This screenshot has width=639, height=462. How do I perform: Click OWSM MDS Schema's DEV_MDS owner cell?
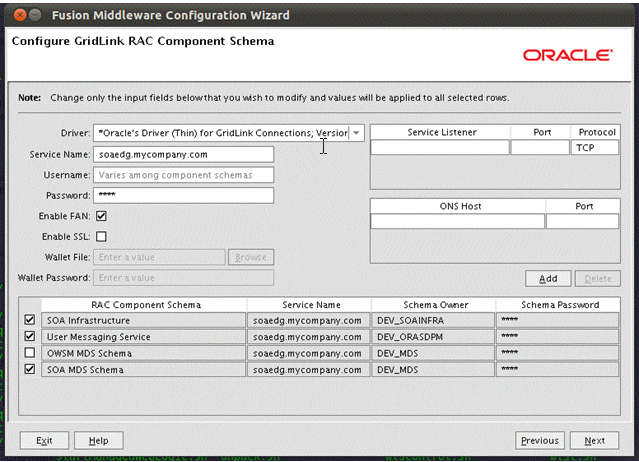[x=433, y=353]
